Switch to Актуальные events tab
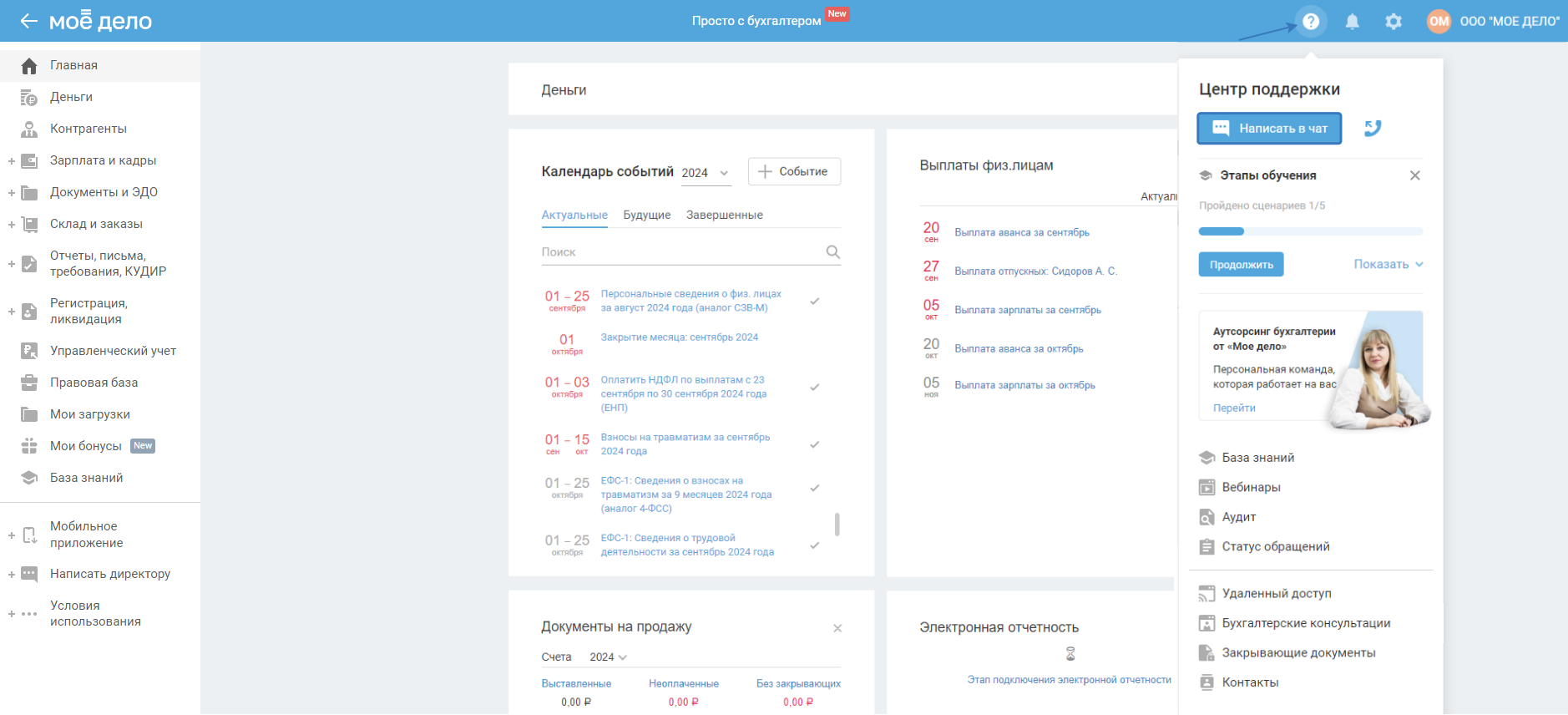This screenshot has width=1568, height=715. tap(574, 215)
